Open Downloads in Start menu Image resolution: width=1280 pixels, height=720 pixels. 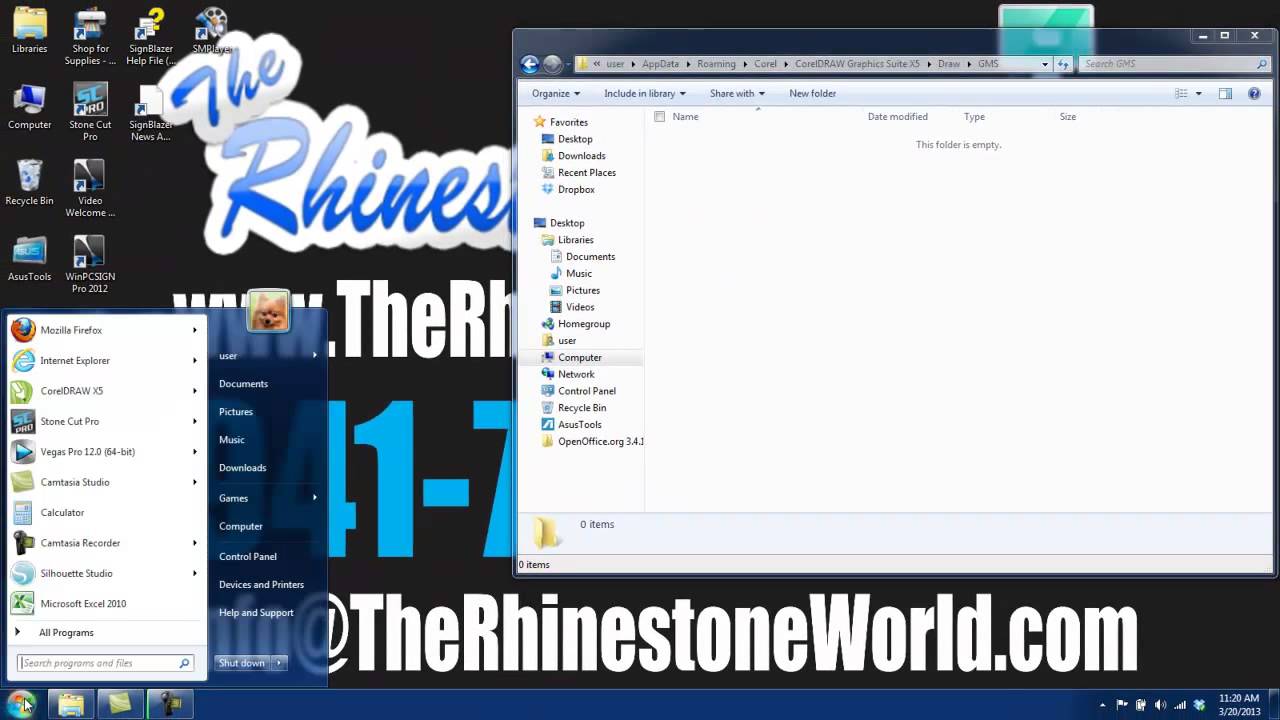point(242,468)
